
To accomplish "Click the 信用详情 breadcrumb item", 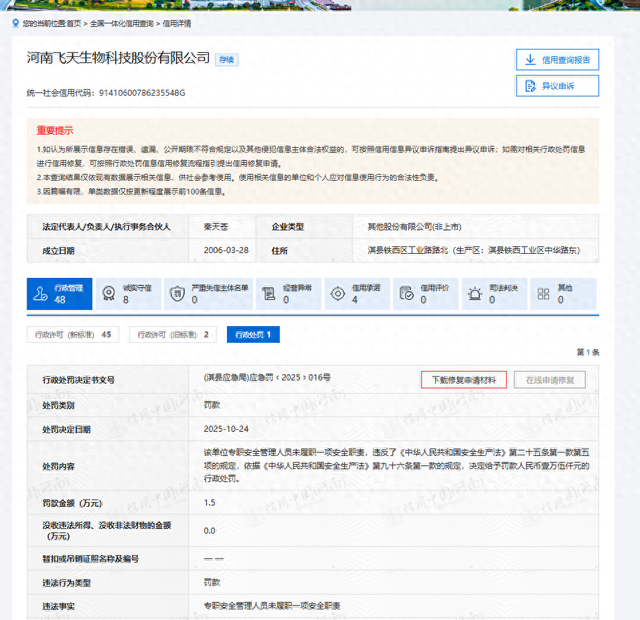I will point(177,24).
